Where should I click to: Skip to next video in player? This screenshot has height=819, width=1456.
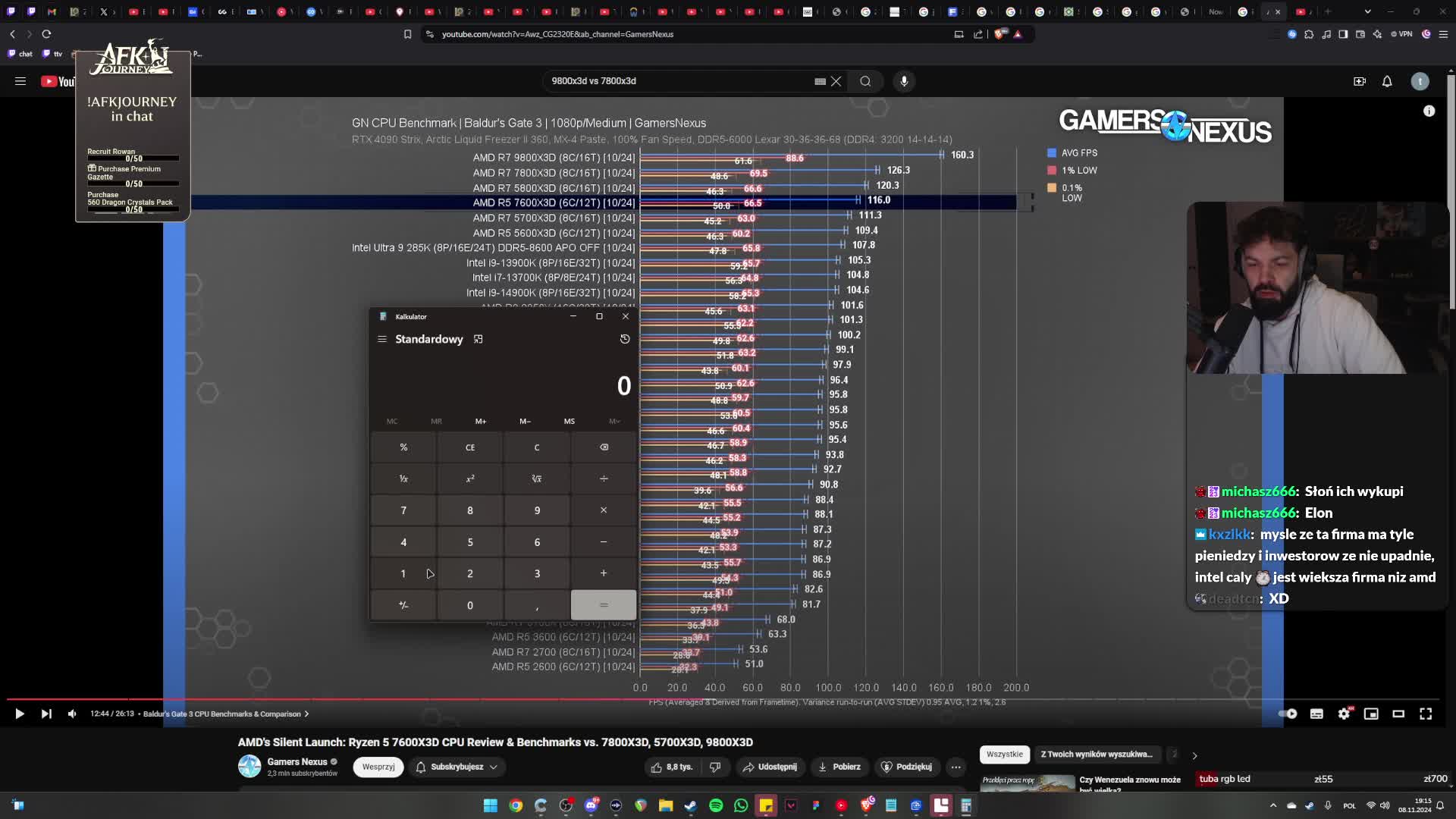(46, 714)
